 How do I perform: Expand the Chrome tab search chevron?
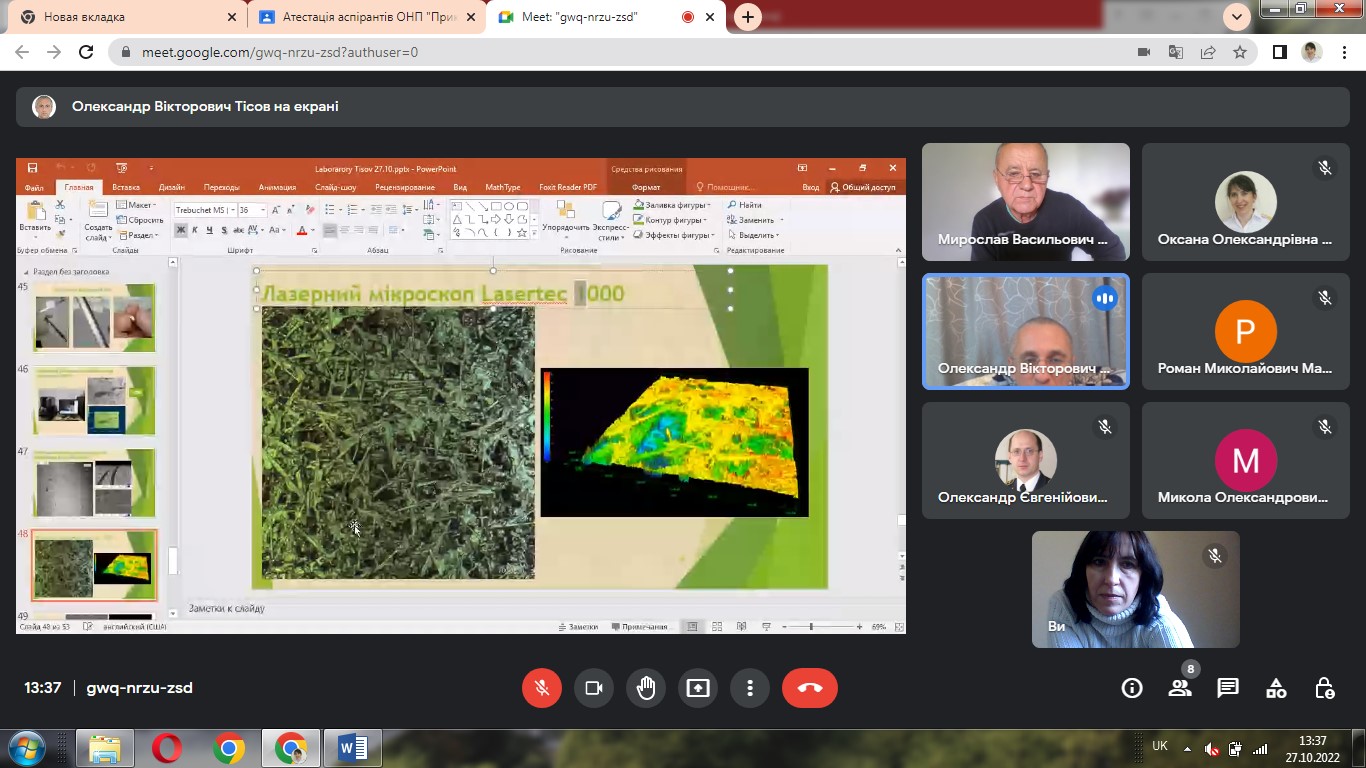[x=1237, y=16]
